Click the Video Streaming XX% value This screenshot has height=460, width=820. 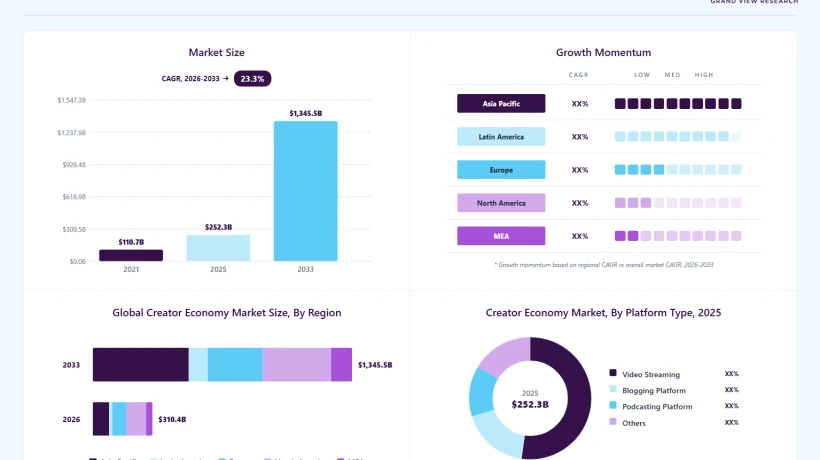coord(731,374)
